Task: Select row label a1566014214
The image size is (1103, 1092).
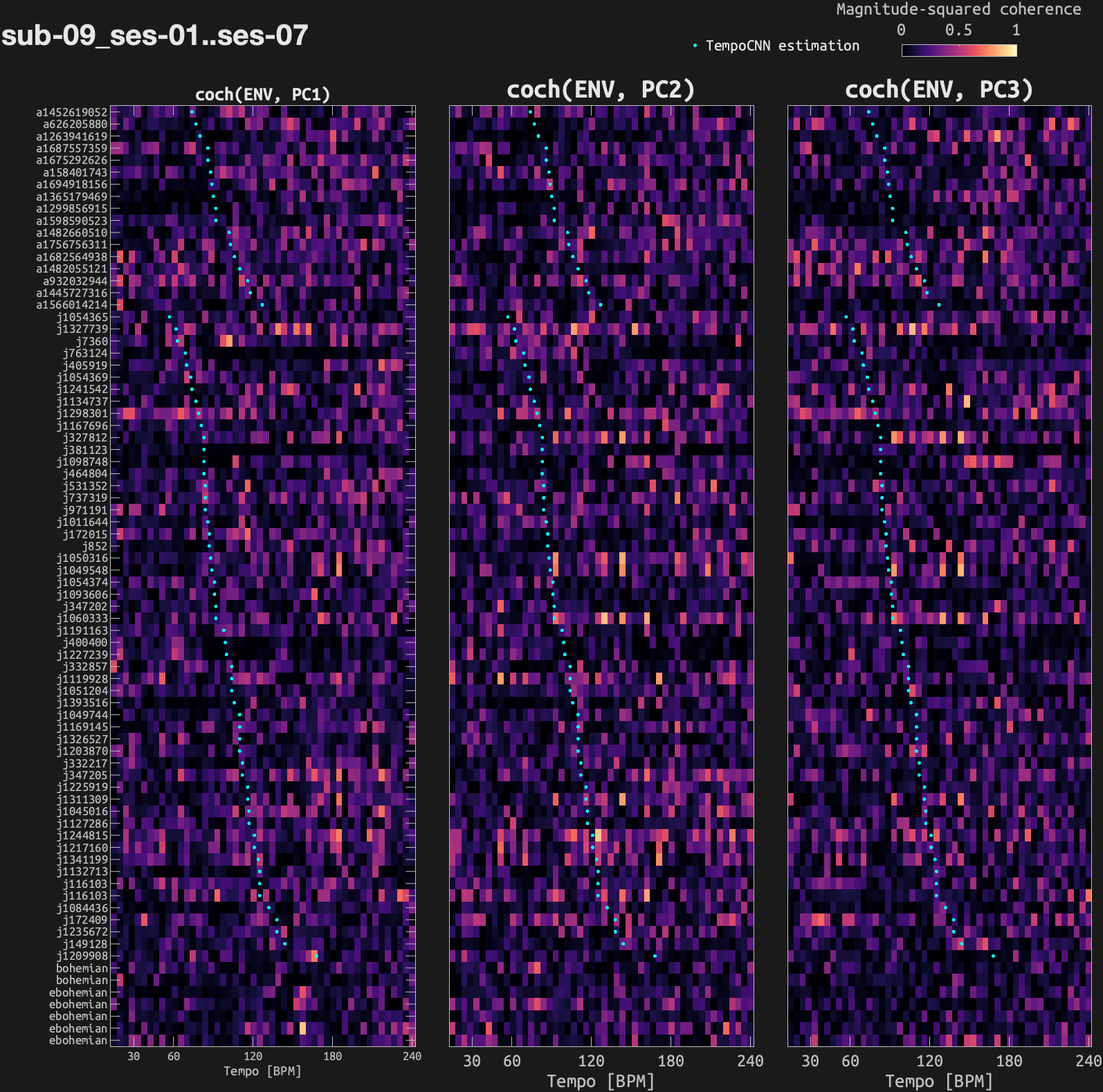Action: coord(72,304)
